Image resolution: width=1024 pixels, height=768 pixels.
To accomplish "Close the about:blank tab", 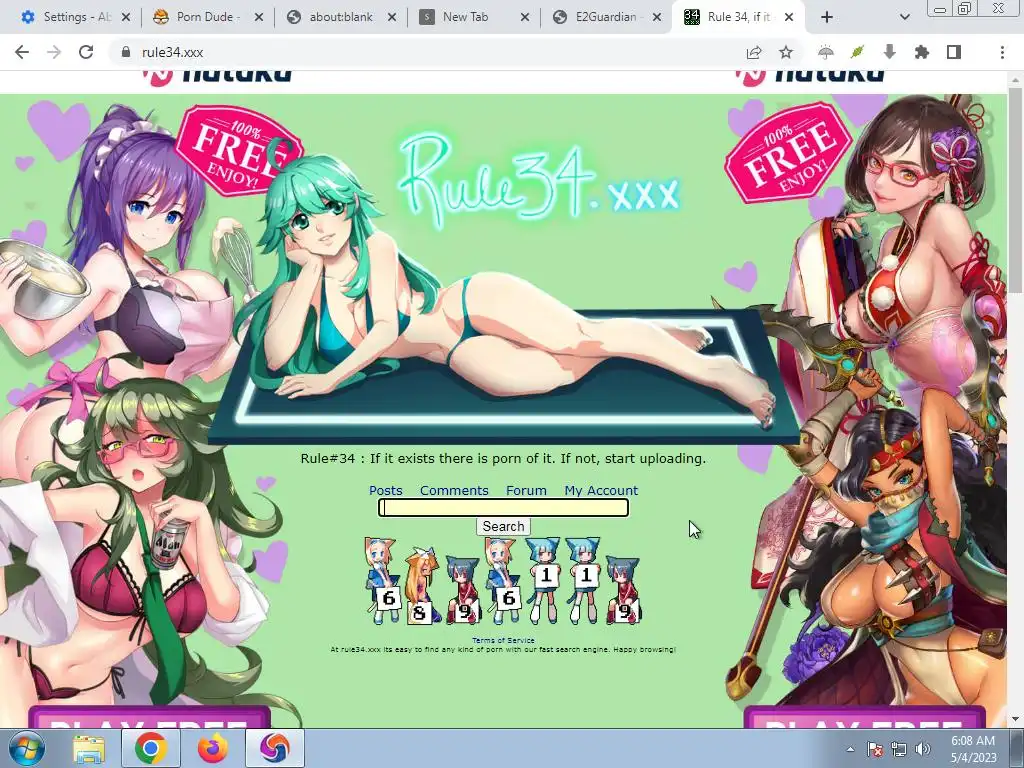I will (392, 17).
